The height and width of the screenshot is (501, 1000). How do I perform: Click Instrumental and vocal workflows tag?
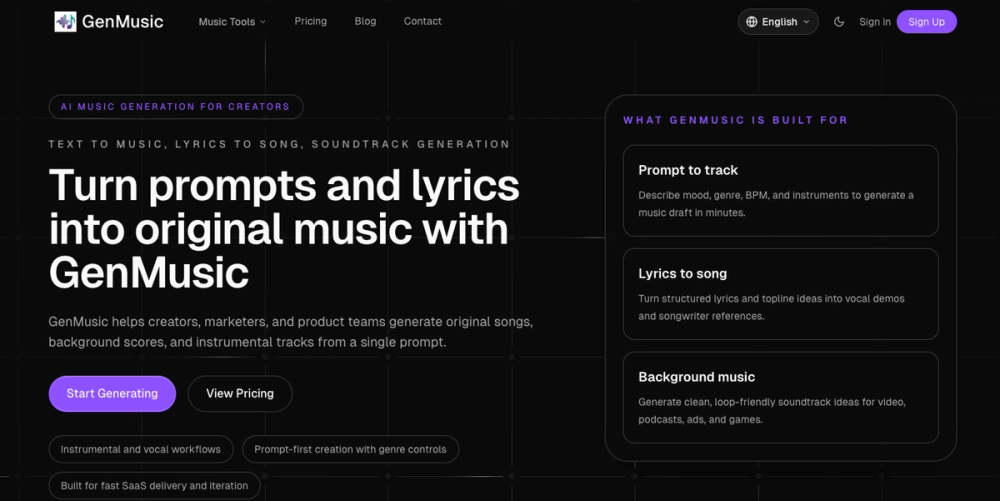coord(141,449)
